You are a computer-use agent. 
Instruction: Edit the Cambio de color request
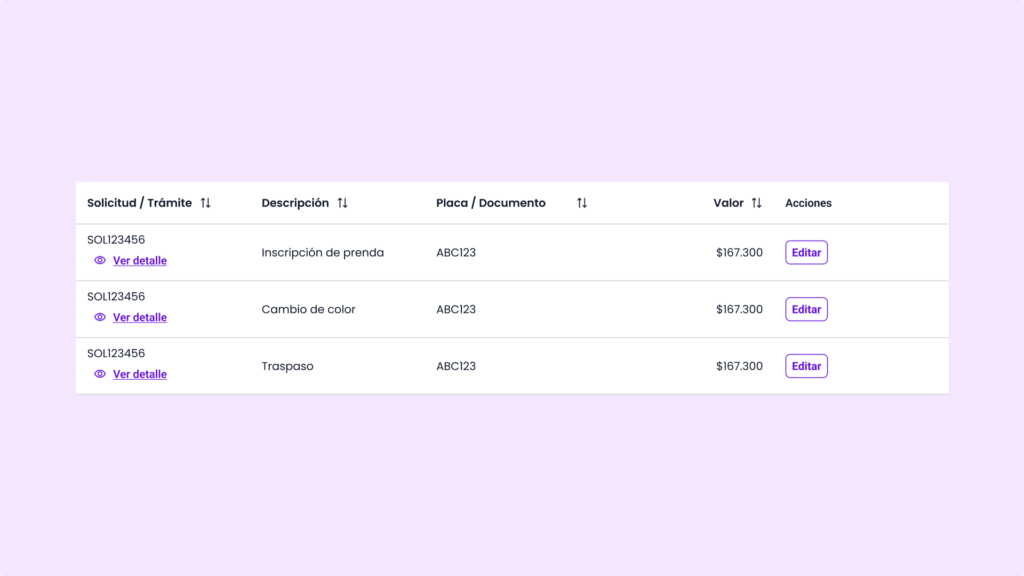pos(806,310)
